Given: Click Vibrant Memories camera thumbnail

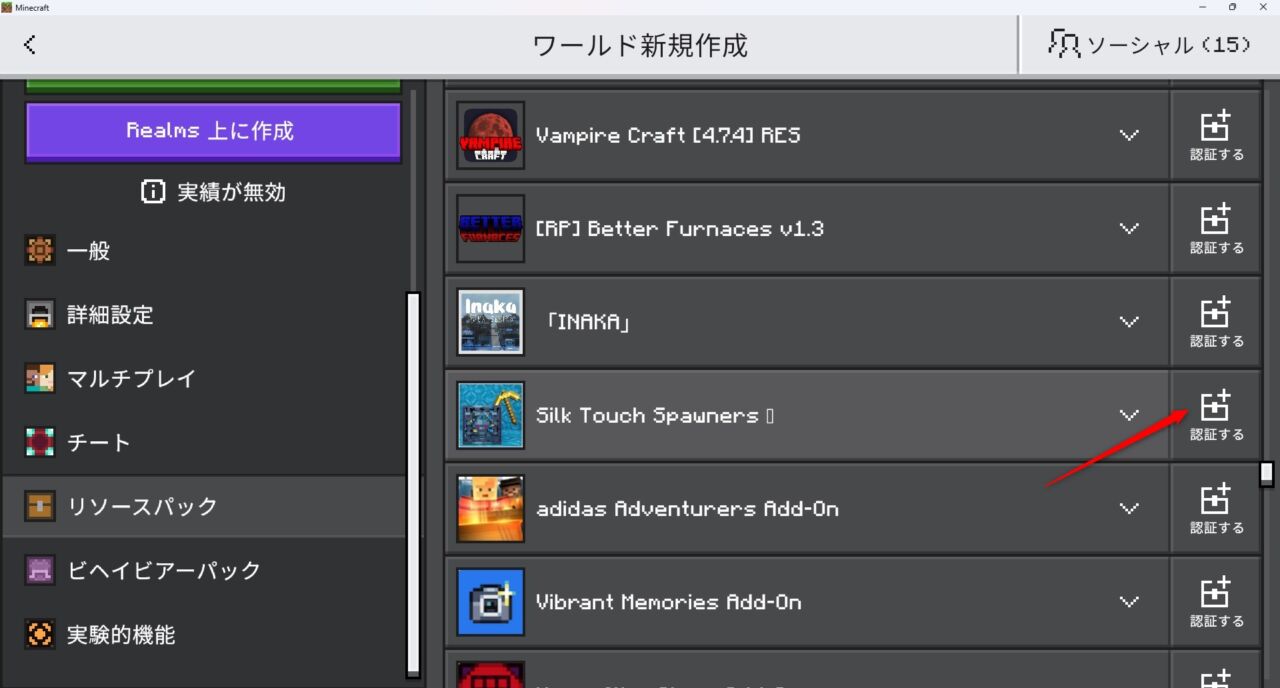Looking at the screenshot, I should pos(491,602).
